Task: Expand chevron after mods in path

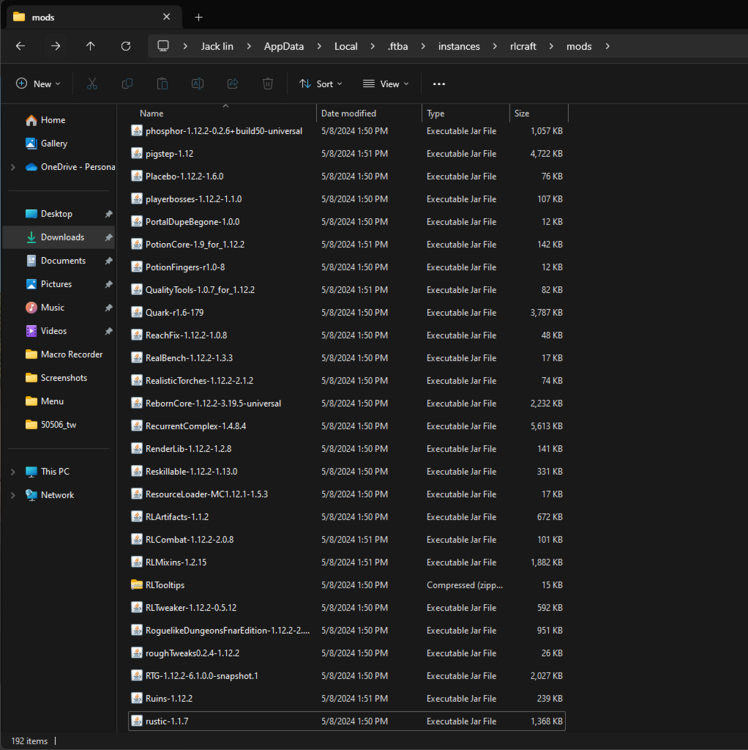Action: coord(607,46)
